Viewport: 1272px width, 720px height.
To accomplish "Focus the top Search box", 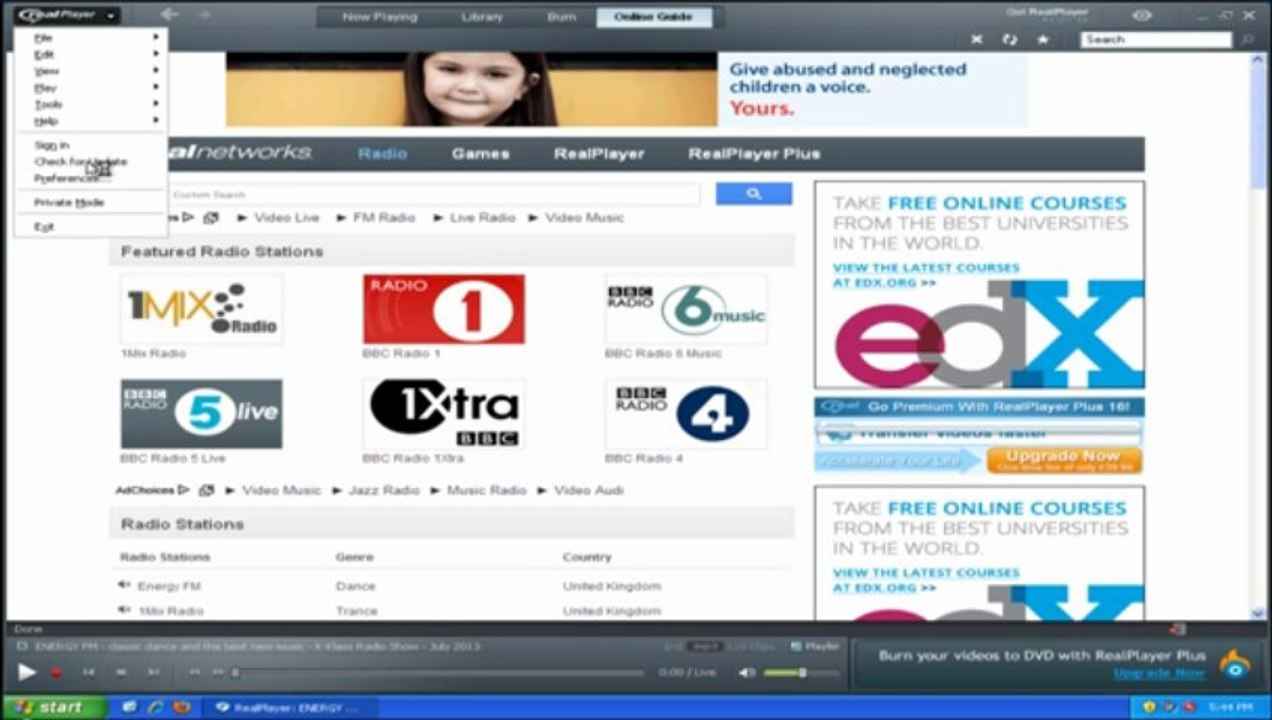I will 1156,40.
